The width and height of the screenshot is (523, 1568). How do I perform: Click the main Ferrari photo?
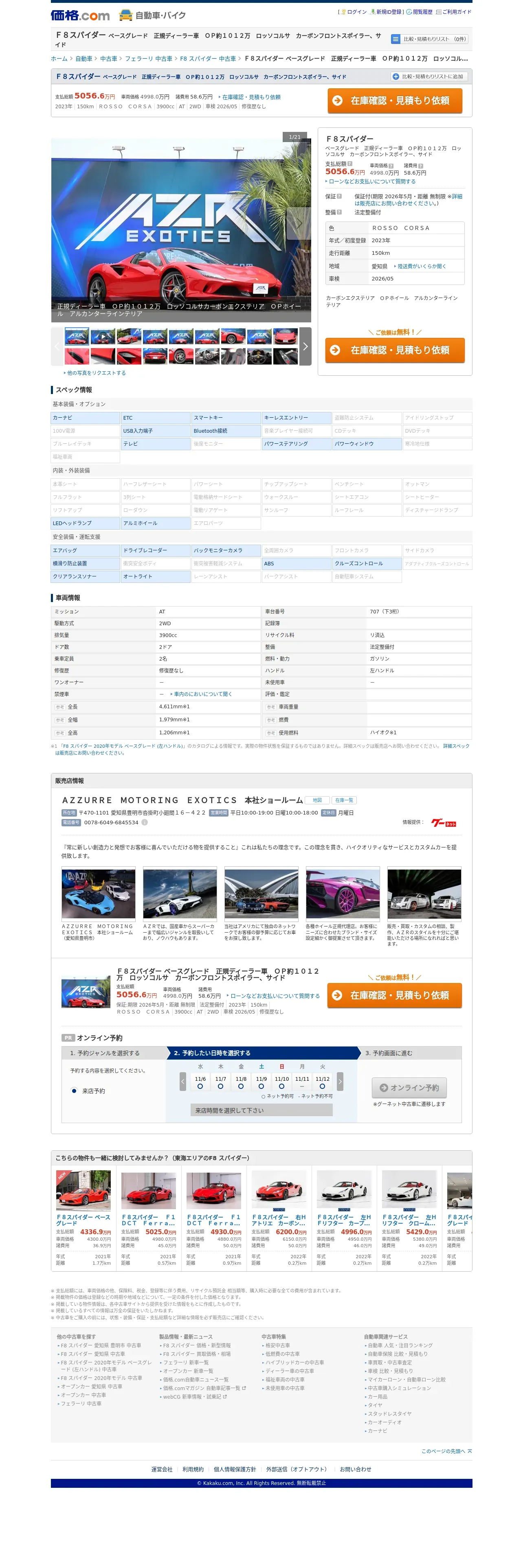181,230
